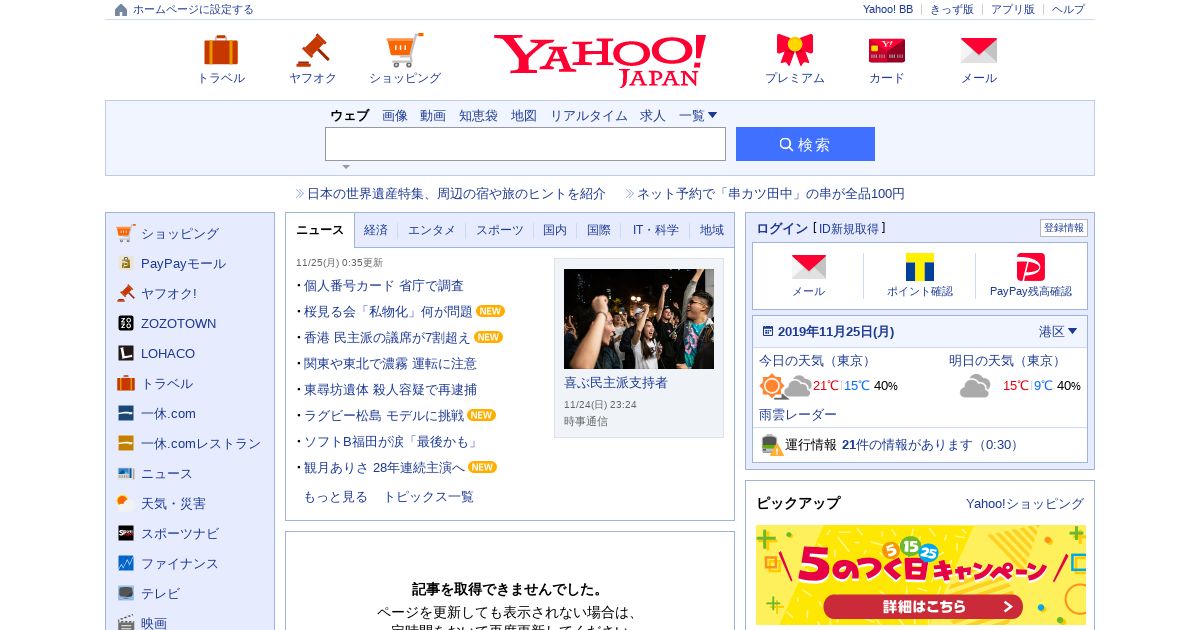
Task: Select 画像 search type
Action: pyautogui.click(x=395, y=115)
